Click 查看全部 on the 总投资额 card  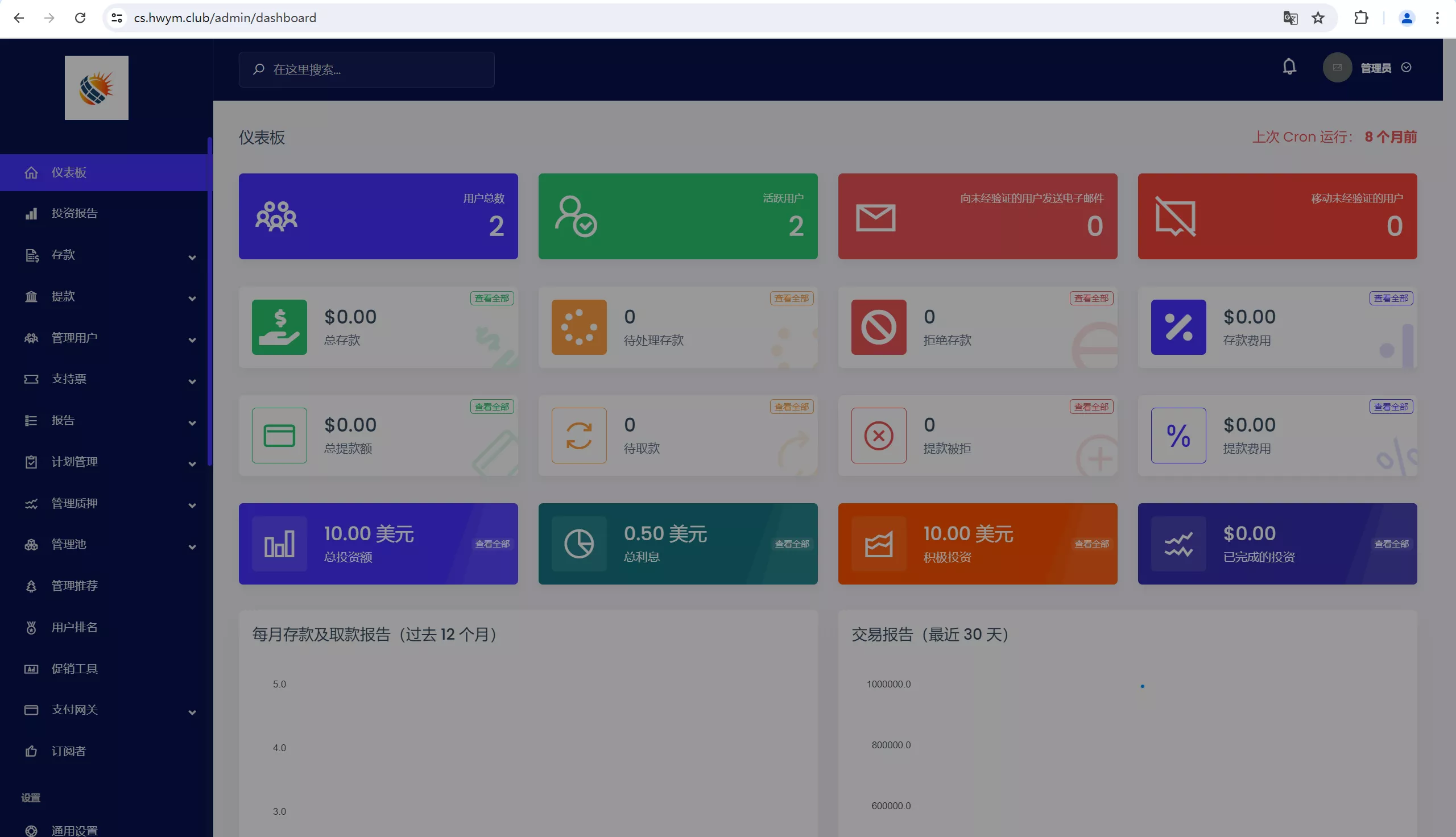pos(492,544)
